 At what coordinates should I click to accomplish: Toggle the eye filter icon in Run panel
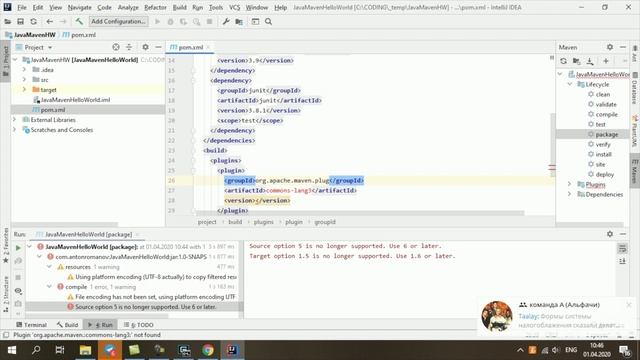[x=18, y=291]
